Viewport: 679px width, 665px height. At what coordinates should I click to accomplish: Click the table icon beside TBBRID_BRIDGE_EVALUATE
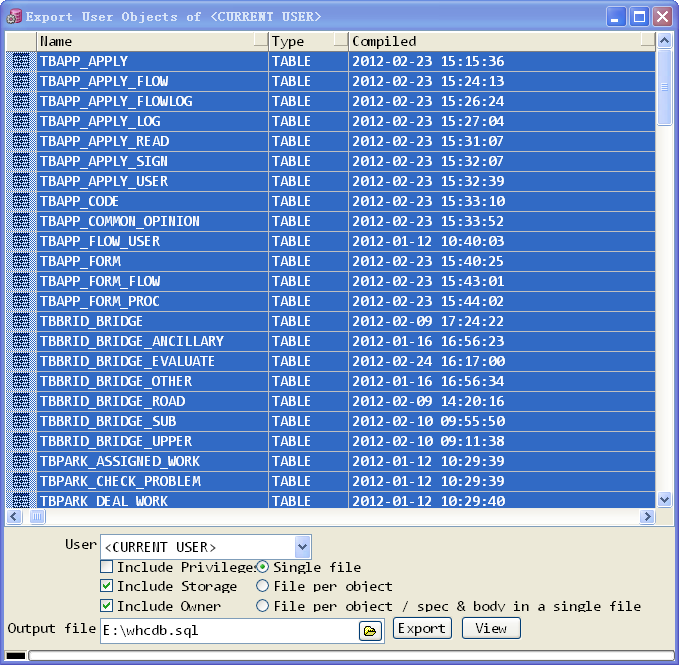pos(21,361)
